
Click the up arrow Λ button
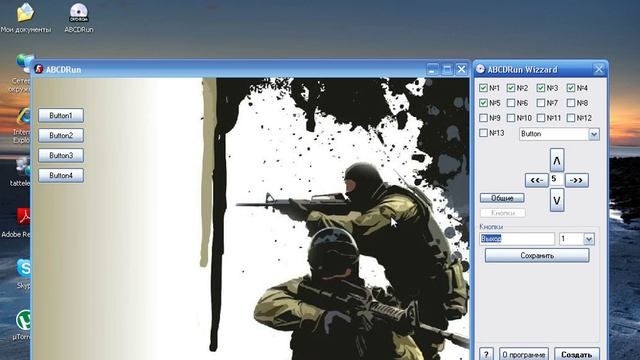557,160
